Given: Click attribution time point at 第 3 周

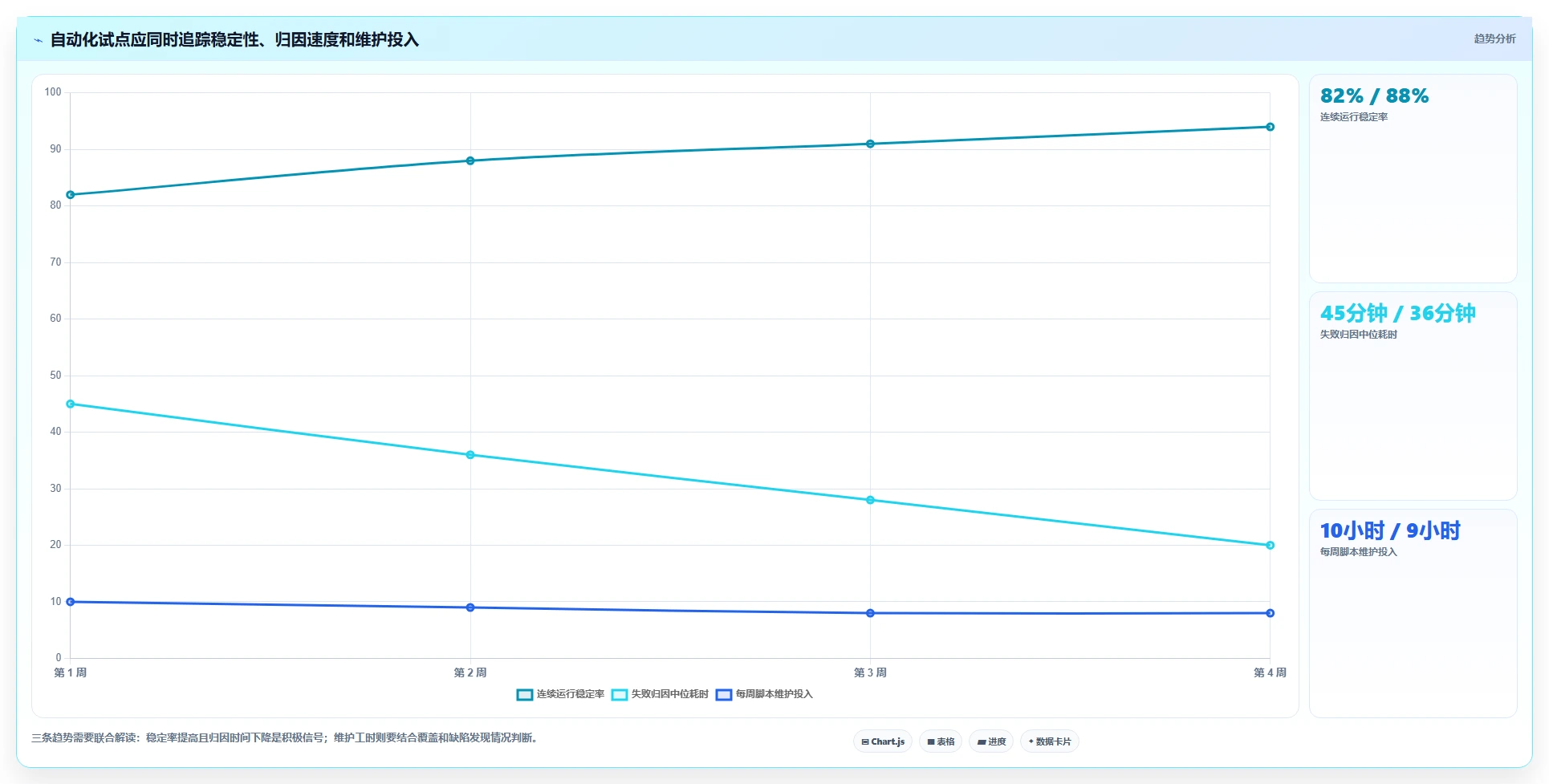Looking at the screenshot, I should [x=870, y=500].
